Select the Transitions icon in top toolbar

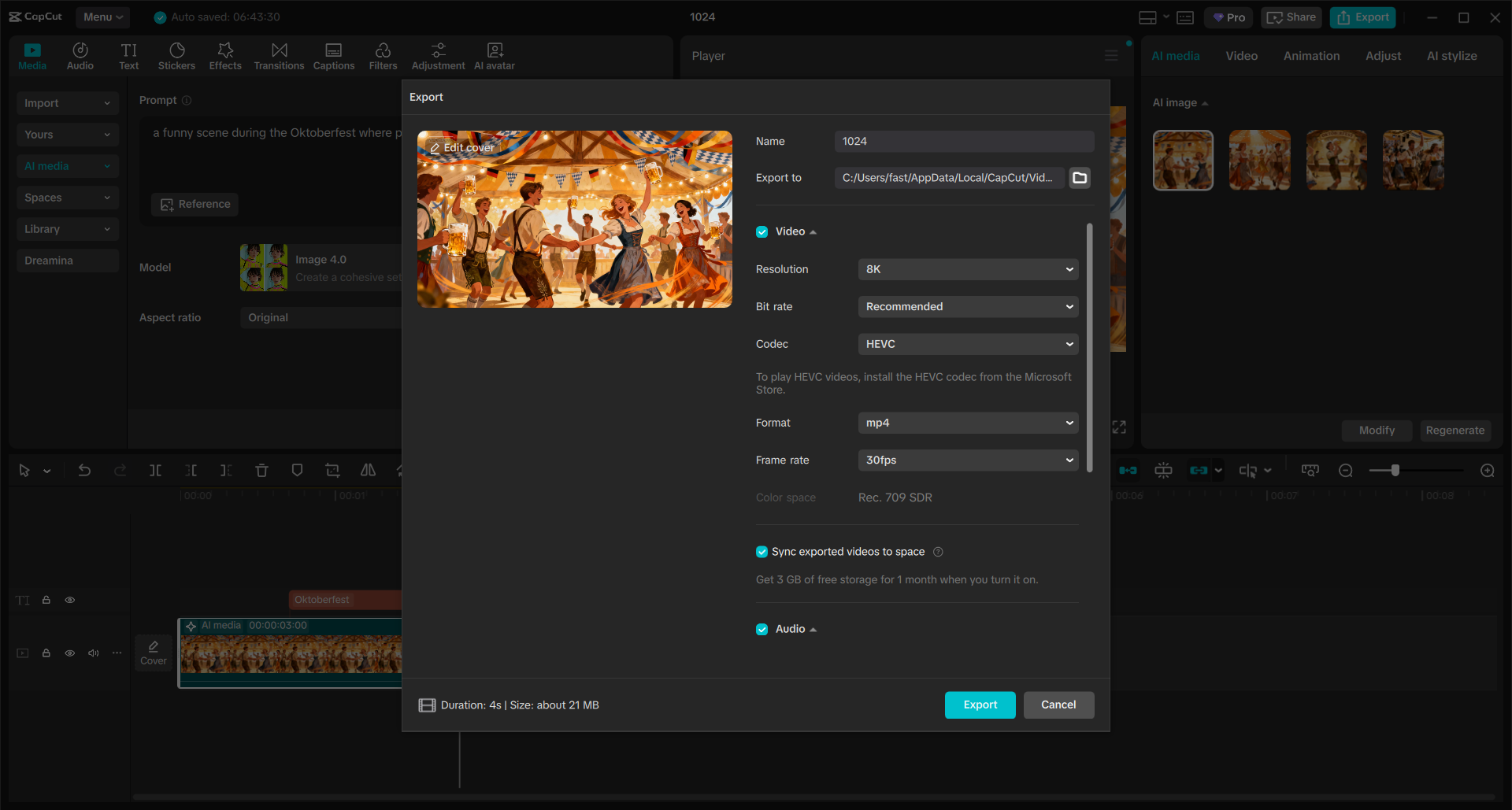(279, 55)
